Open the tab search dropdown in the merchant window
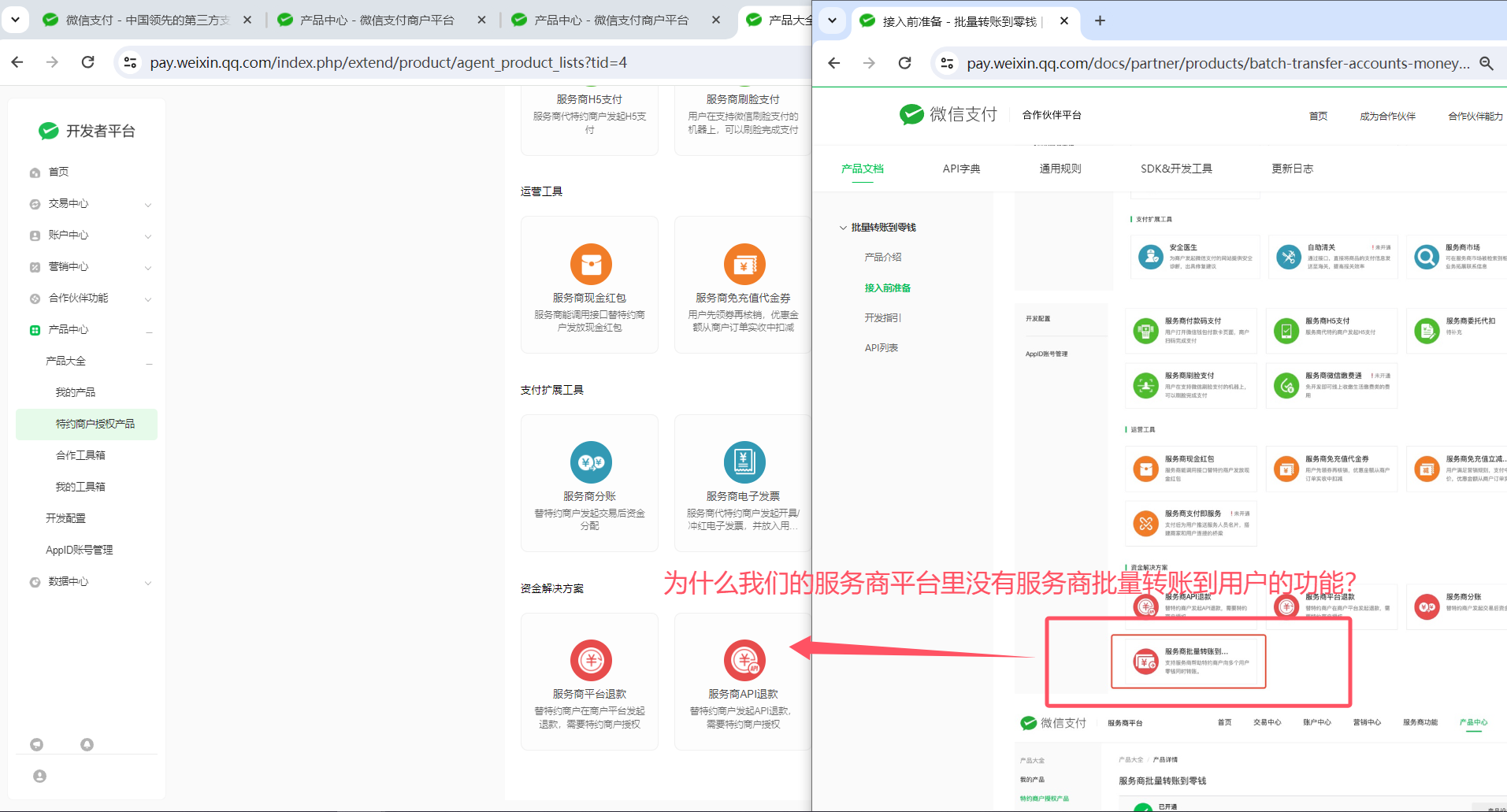The width and height of the screenshot is (1507, 812). pos(15,20)
